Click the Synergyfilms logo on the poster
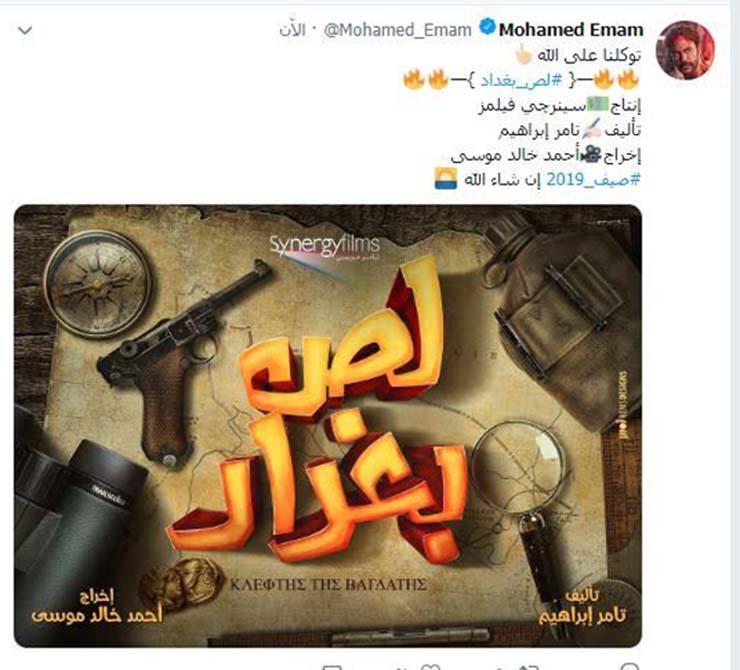 pos(325,246)
